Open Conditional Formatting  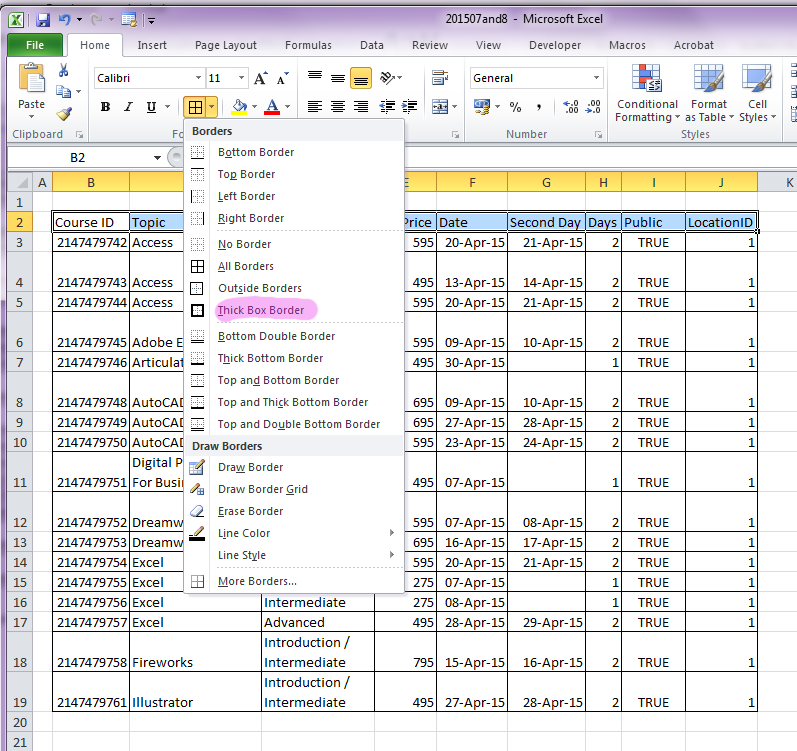pos(647,93)
